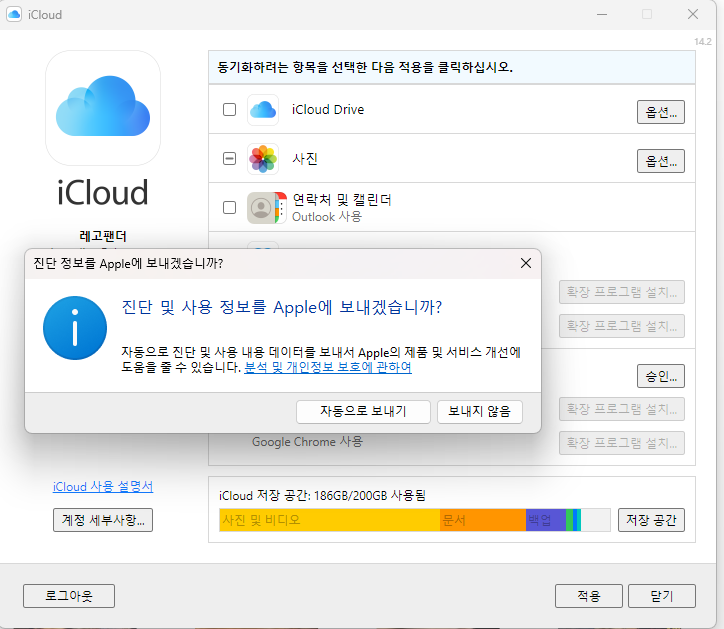This screenshot has width=724, height=629.
Task: Click the 승인 button
Action: 661,376
